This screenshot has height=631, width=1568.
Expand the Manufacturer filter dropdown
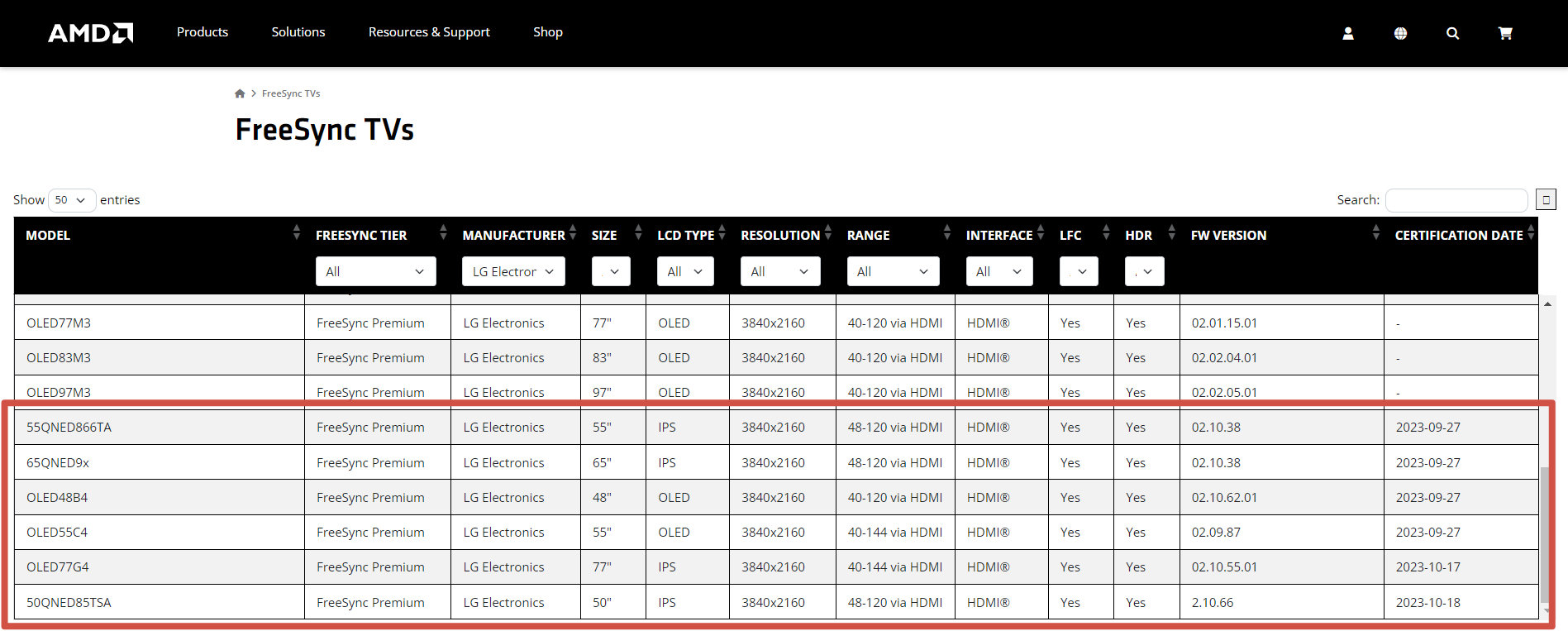click(x=512, y=271)
